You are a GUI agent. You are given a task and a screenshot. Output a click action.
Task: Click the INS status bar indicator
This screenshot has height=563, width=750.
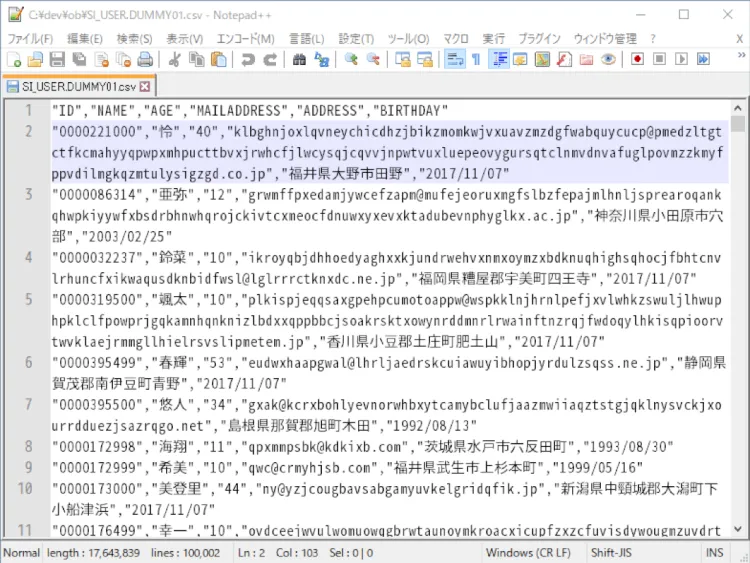tap(714, 553)
